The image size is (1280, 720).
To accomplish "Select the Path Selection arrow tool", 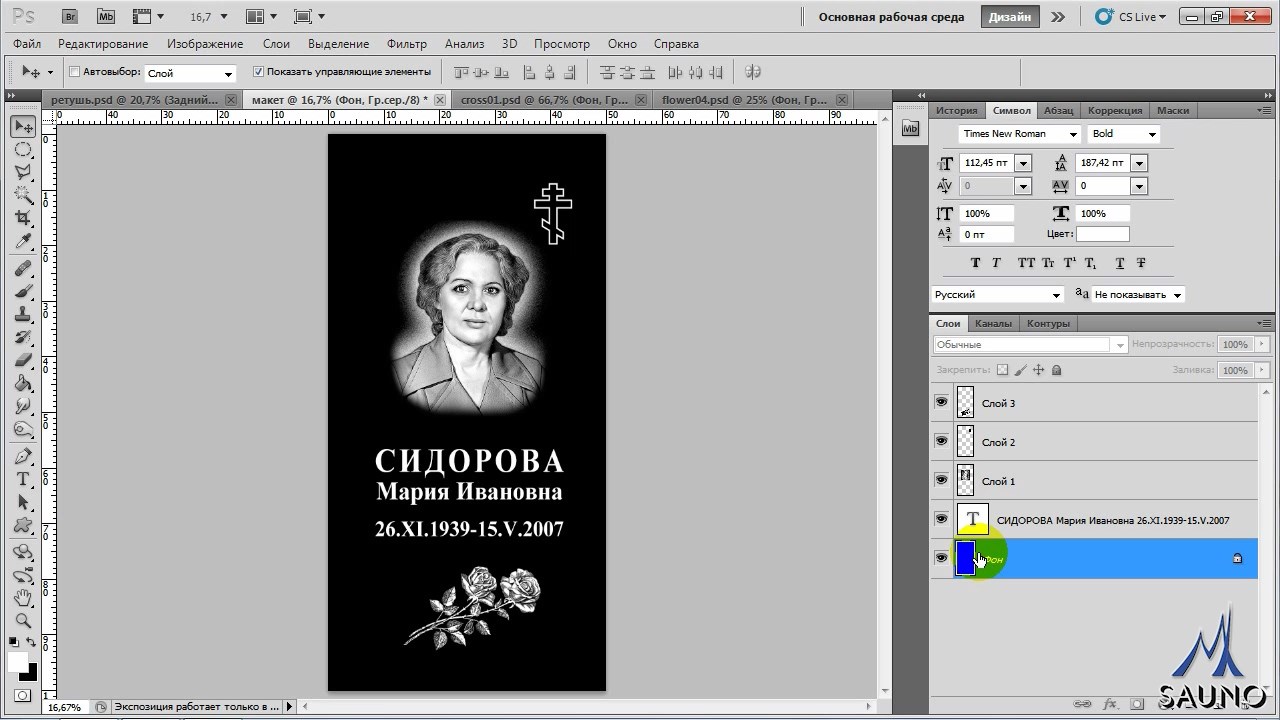I will point(23,503).
